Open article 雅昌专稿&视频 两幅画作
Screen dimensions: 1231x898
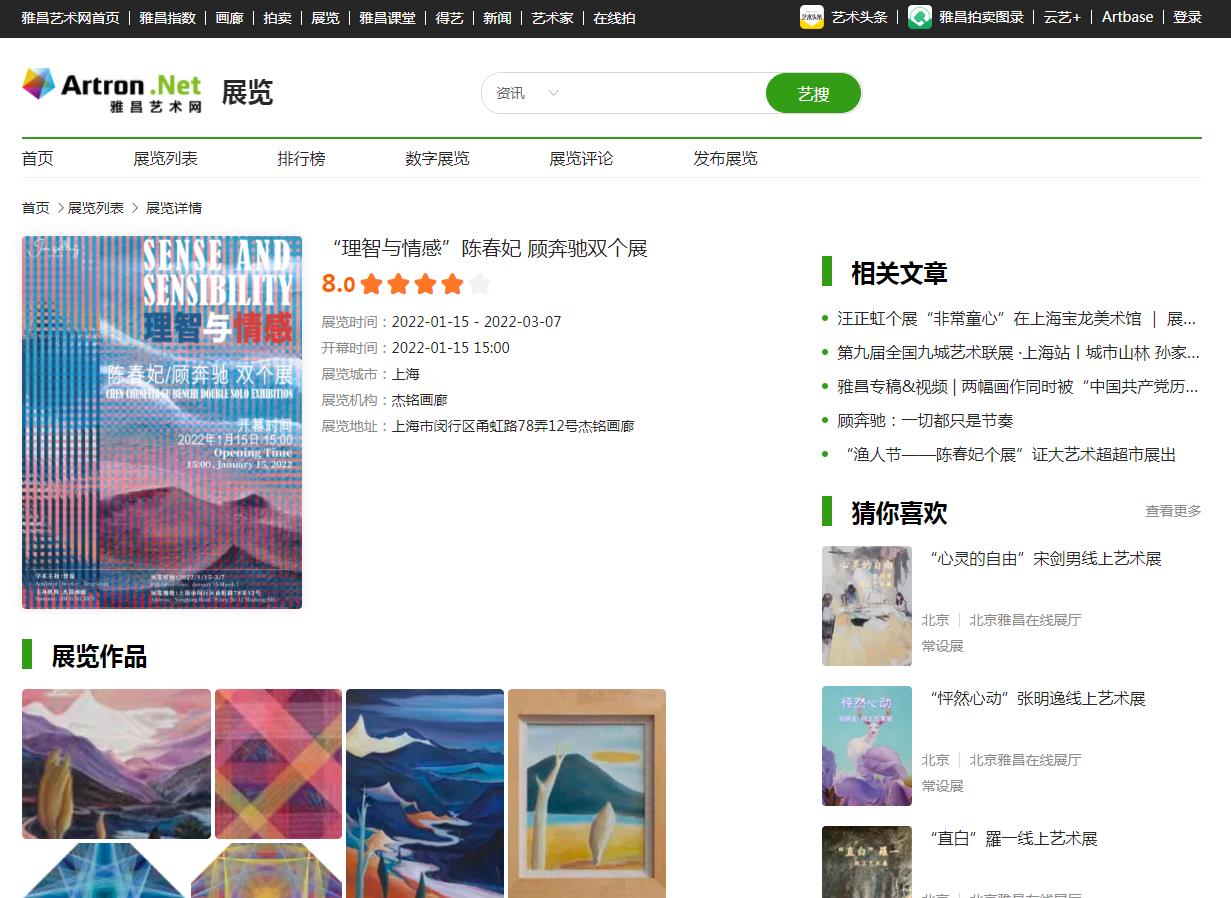(x=1018, y=387)
